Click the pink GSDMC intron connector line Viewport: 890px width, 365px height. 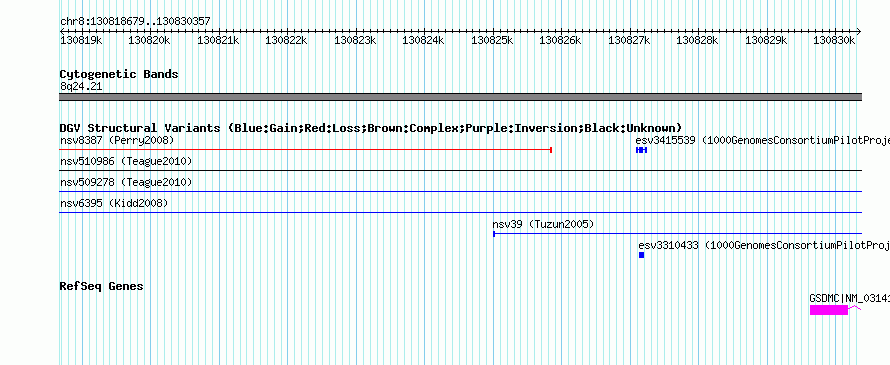click(x=855, y=308)
